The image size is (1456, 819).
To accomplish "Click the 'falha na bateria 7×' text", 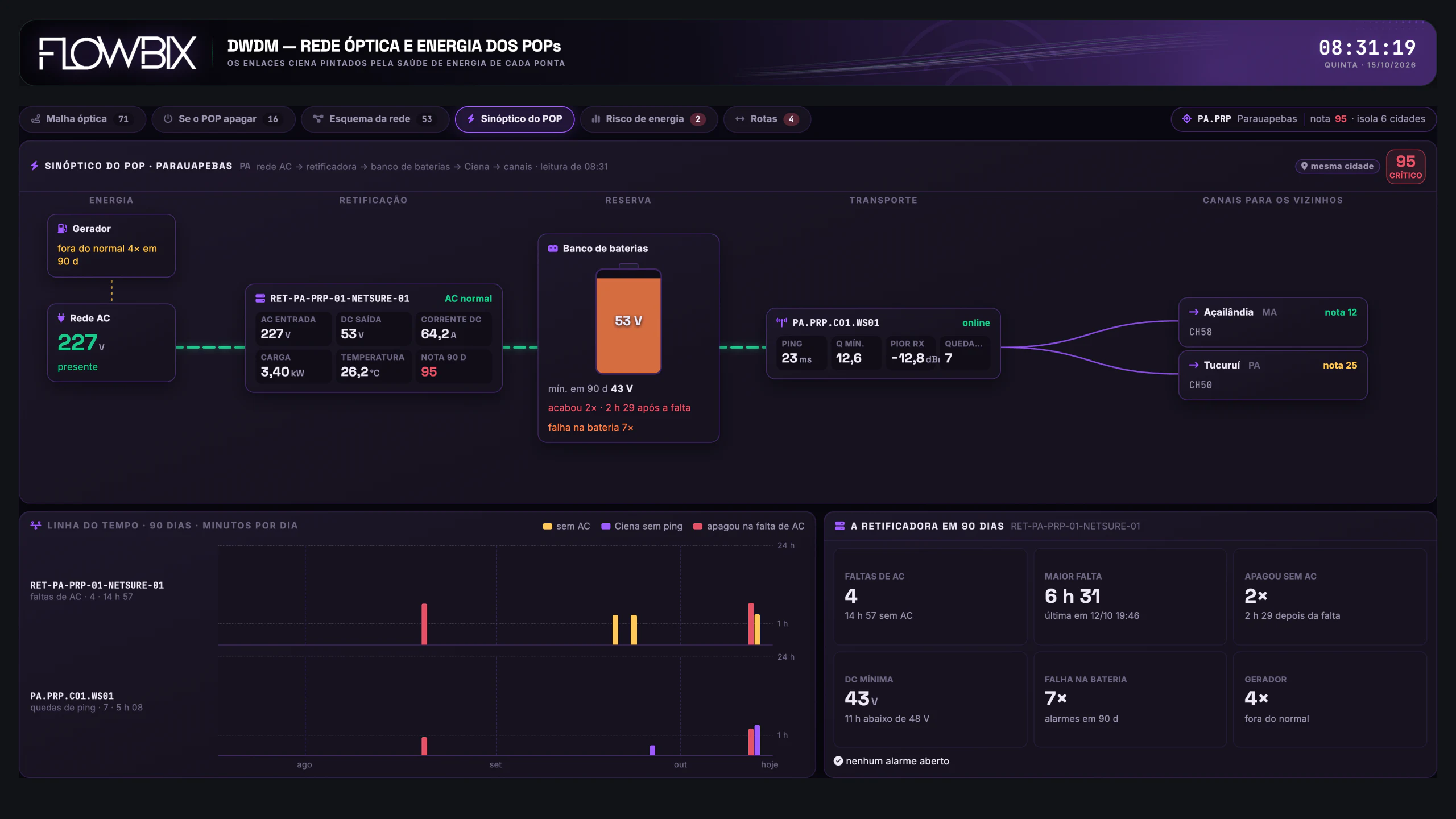I will coord(590,427).
